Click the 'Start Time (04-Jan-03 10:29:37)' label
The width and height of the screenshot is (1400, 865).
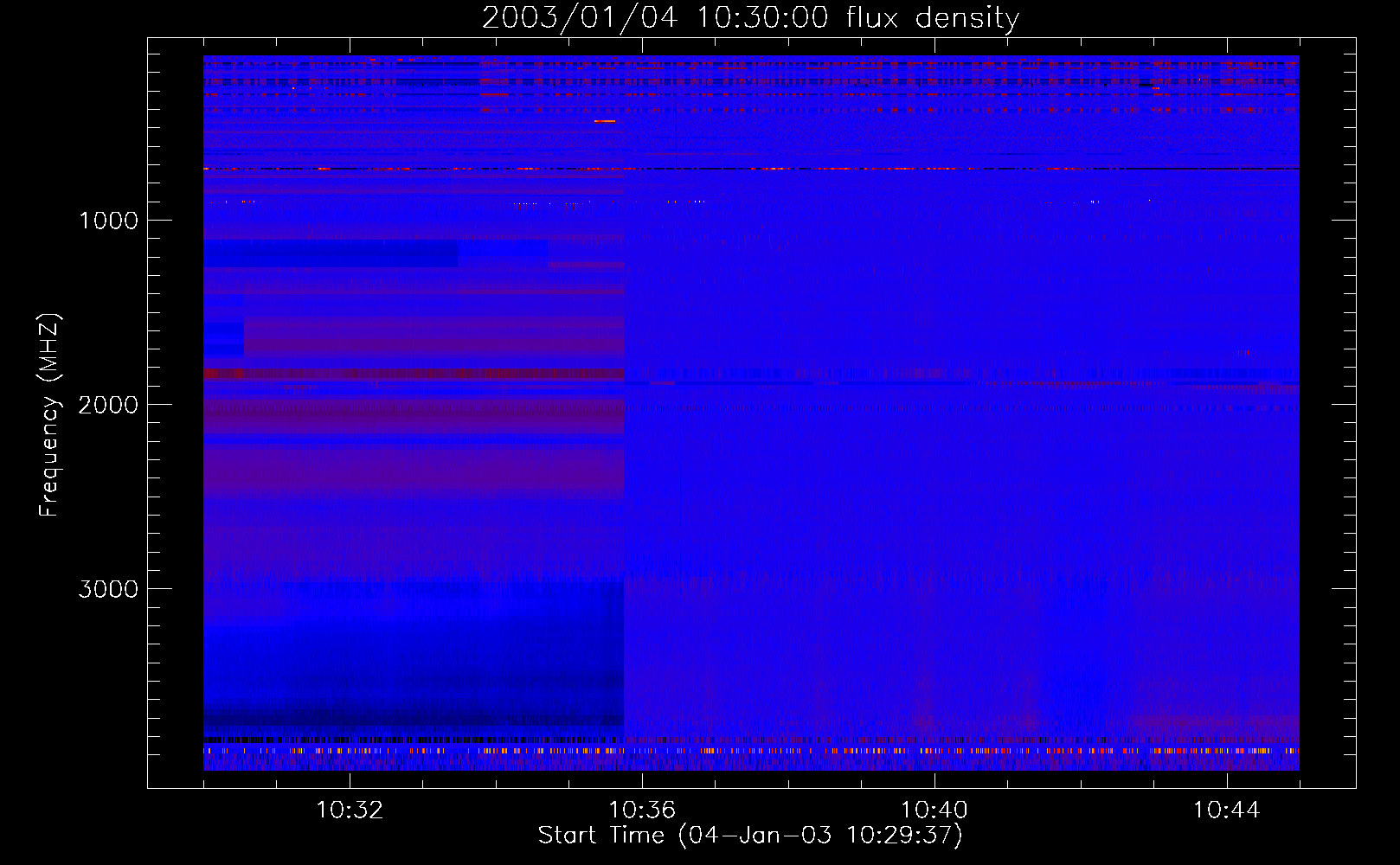pos(750,836)
